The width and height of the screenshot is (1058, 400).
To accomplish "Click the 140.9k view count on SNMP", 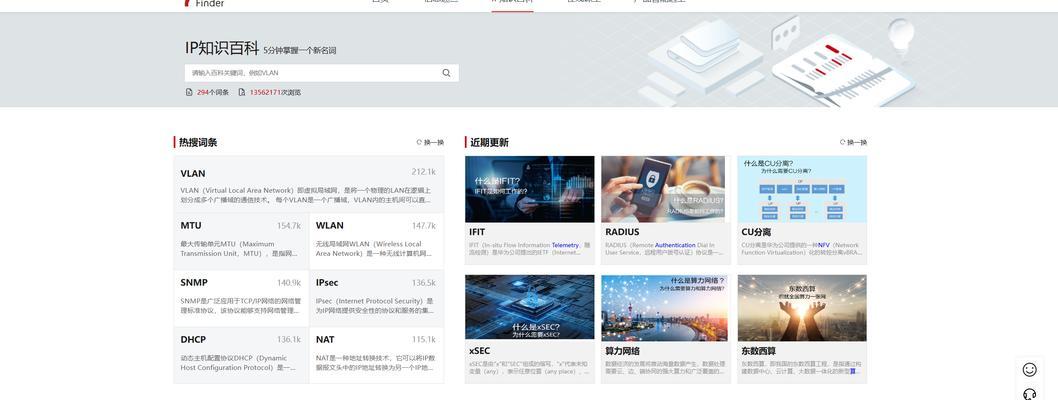I will [289, 283].
